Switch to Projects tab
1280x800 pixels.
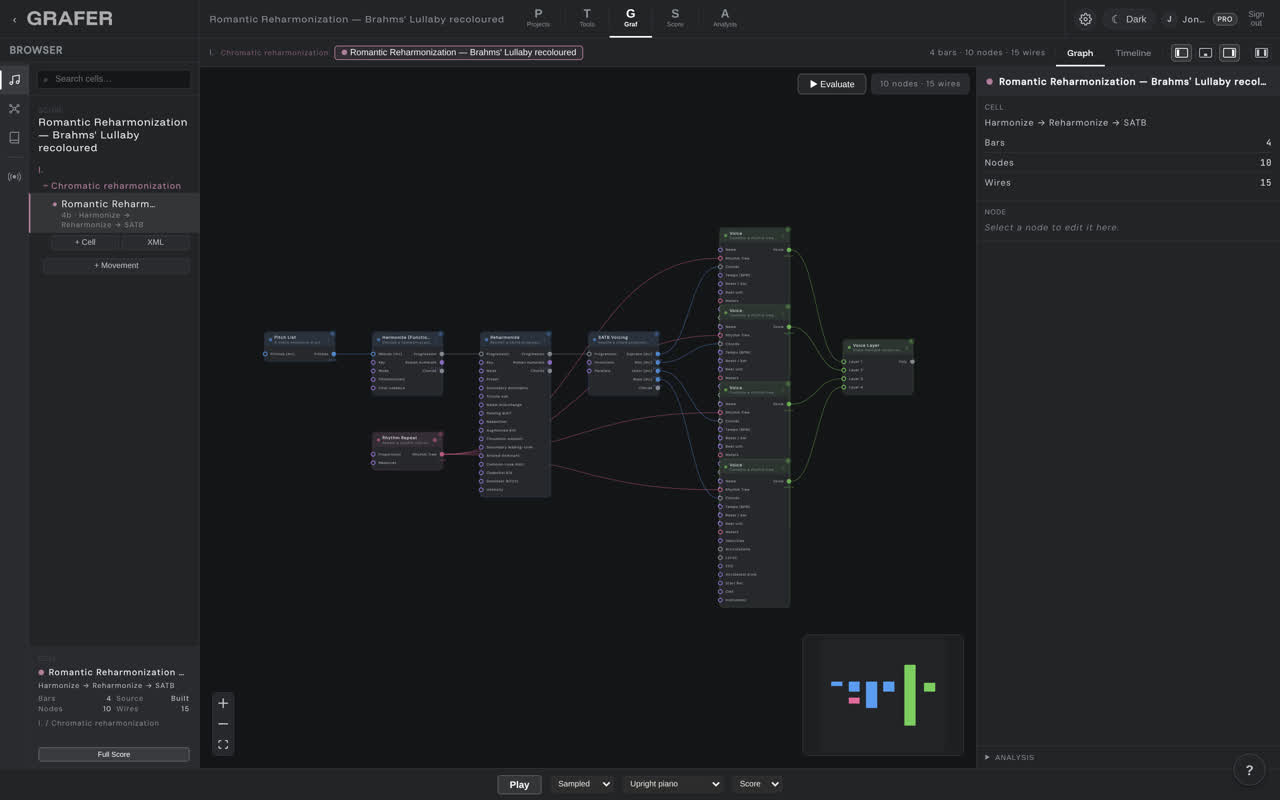(x=538, y=18)
